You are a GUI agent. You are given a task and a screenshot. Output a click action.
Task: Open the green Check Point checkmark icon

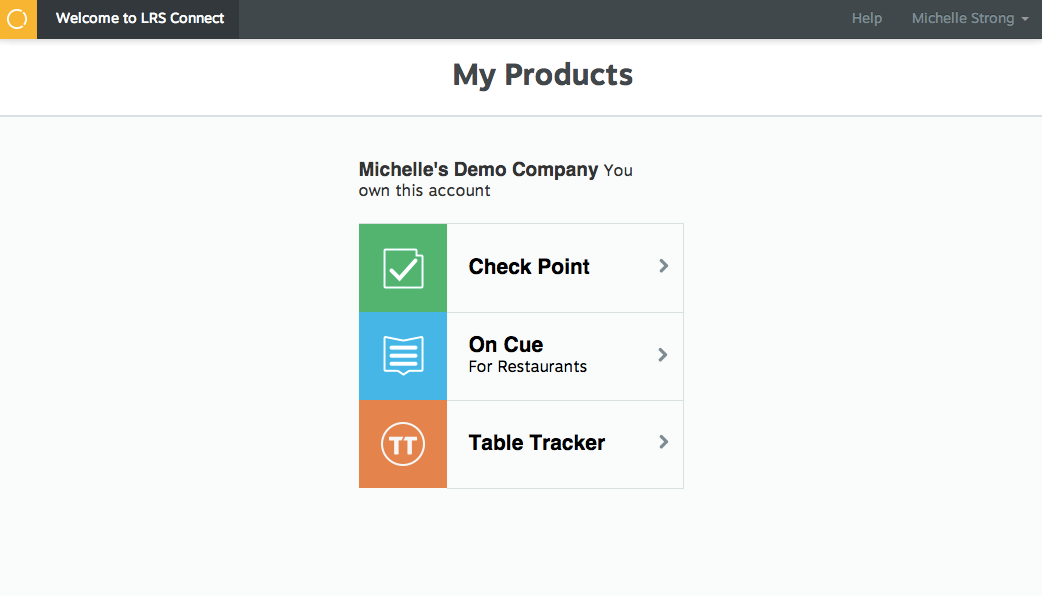(403, 268)
